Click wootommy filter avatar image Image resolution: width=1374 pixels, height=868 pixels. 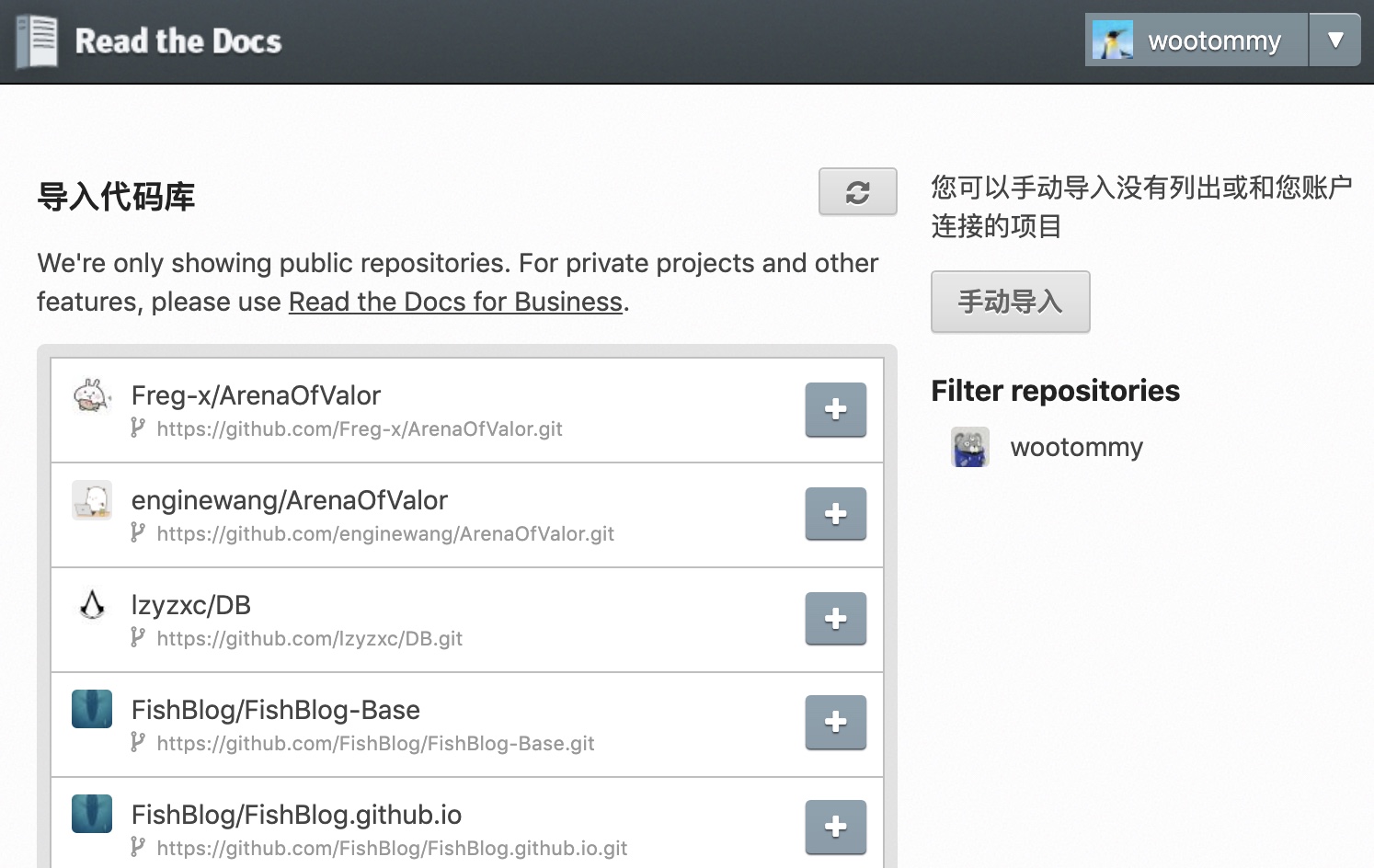(970, 447)
